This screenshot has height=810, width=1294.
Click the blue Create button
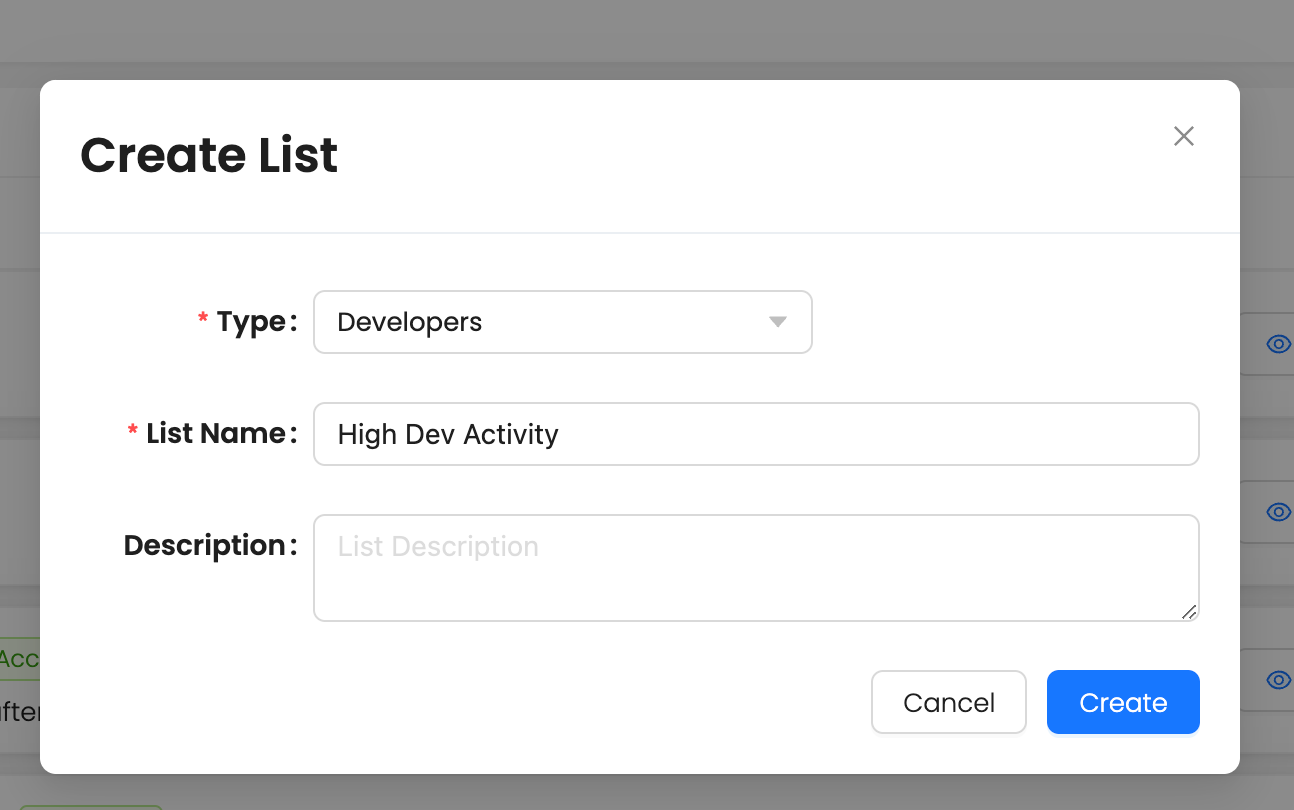[x=1123, y=702]
